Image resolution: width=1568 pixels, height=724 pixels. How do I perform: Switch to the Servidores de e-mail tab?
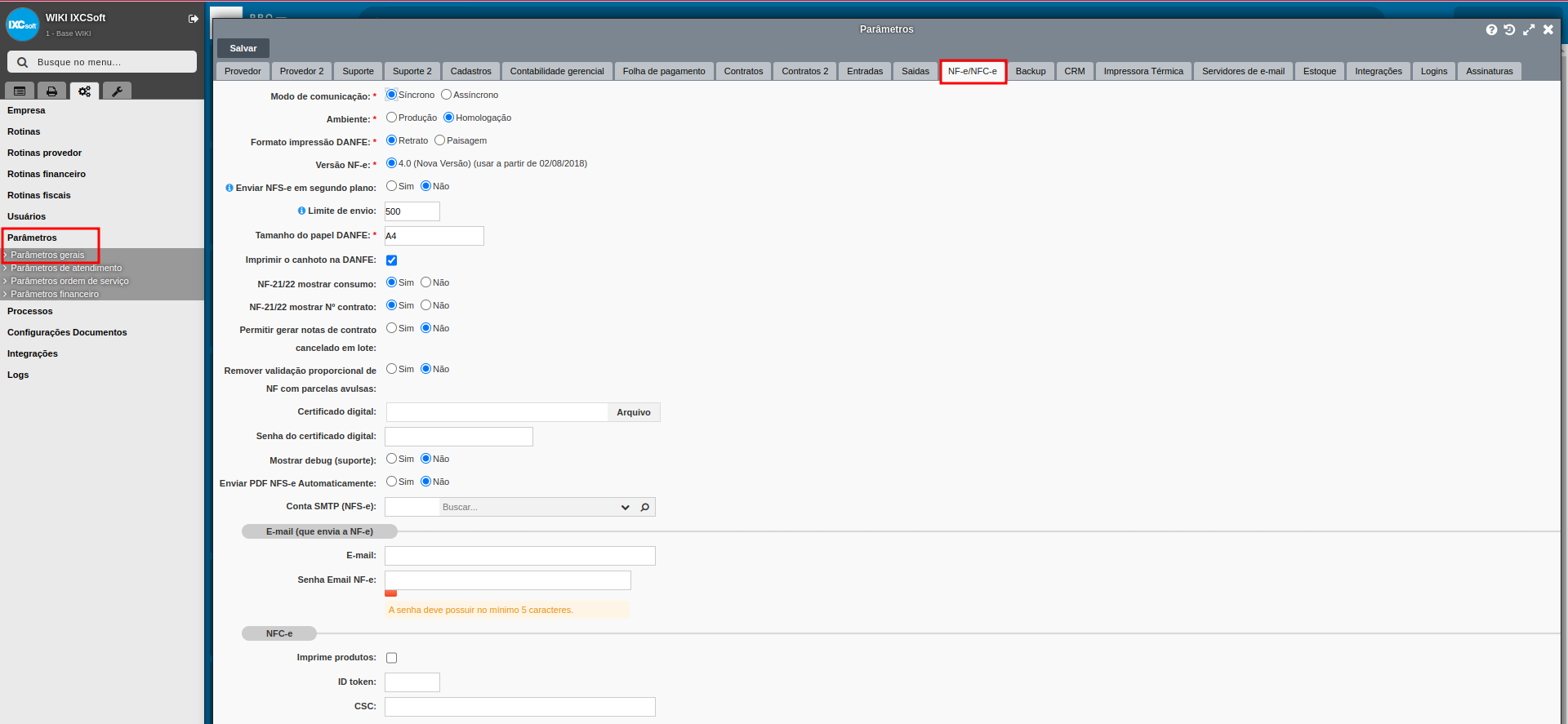pos(1243,71)
